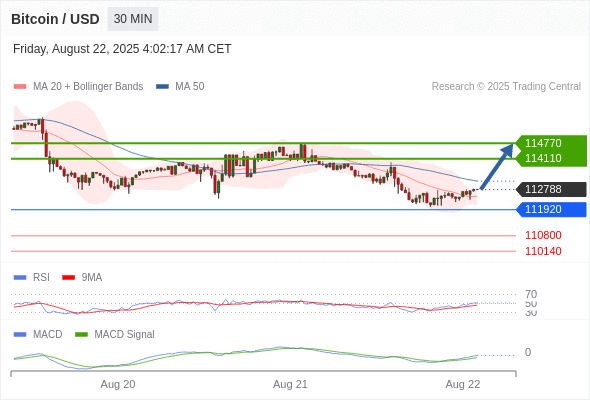Click the MA 50 blue legend swatch
The height and width of the screenshot is (400, 590).
[162, 87]
